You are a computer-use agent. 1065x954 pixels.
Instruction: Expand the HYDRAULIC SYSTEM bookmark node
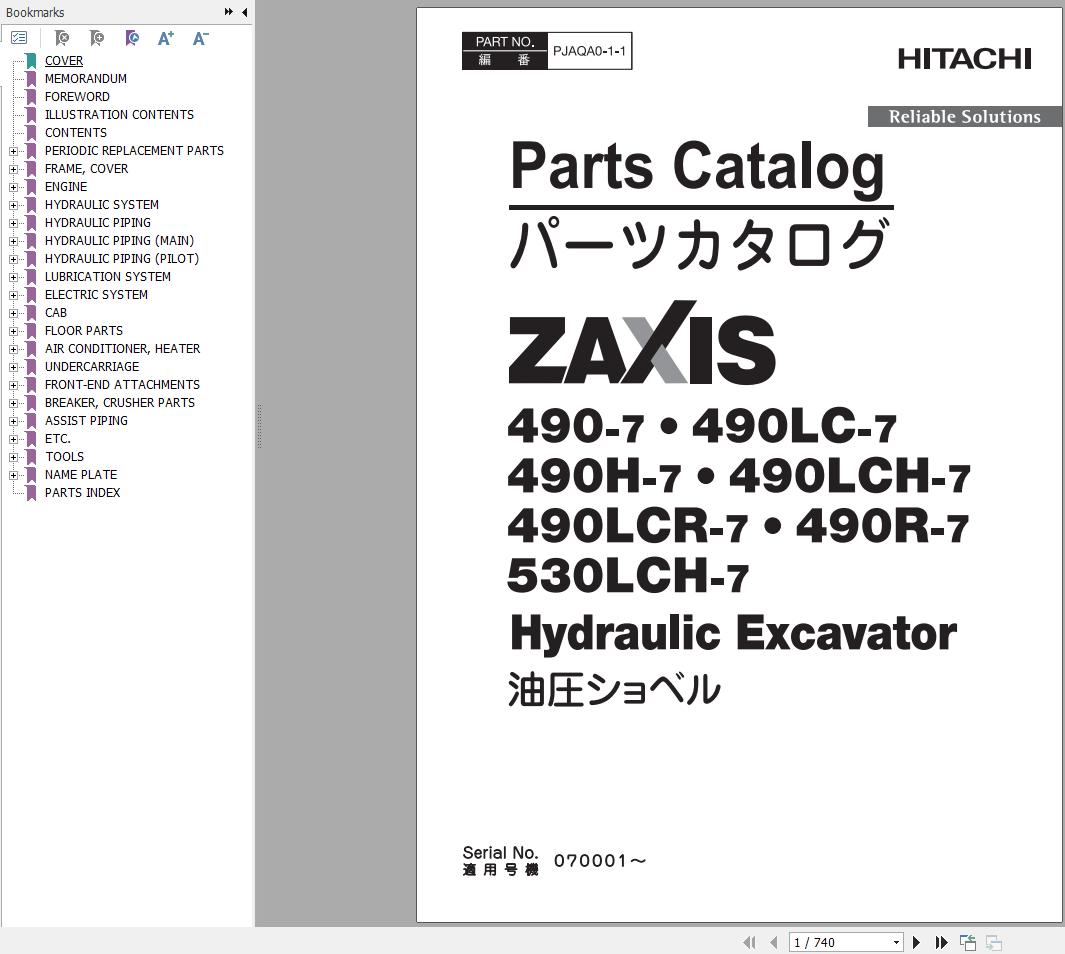[x=13, y=205]
